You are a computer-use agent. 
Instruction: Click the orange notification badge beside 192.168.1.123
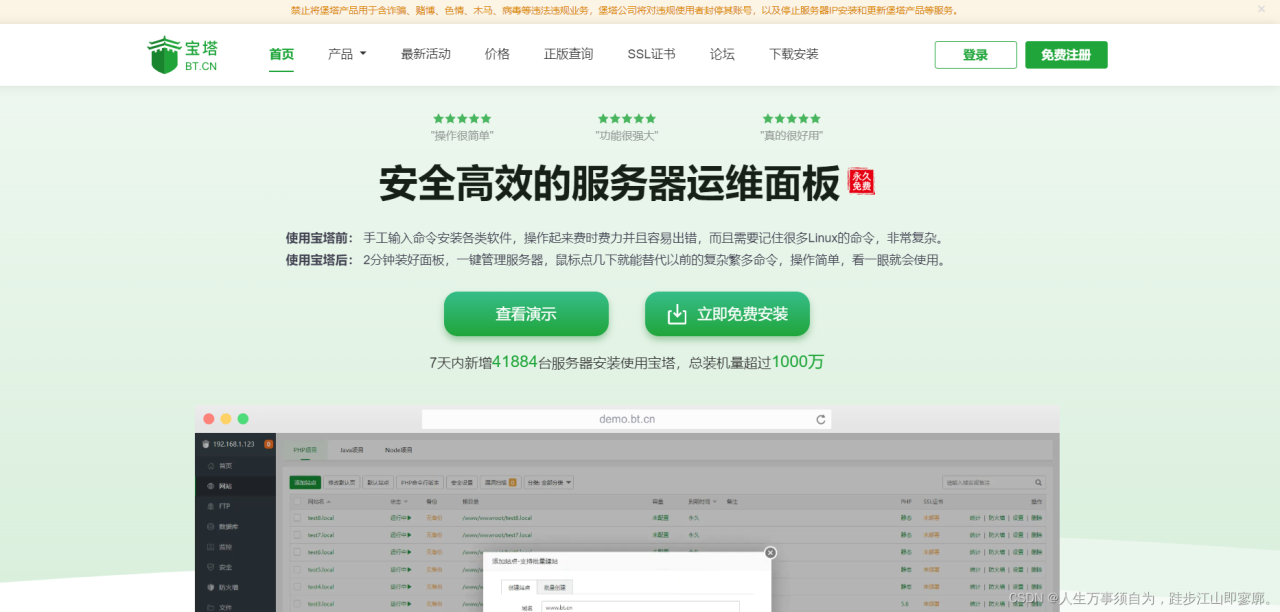[x=268, y=444]
